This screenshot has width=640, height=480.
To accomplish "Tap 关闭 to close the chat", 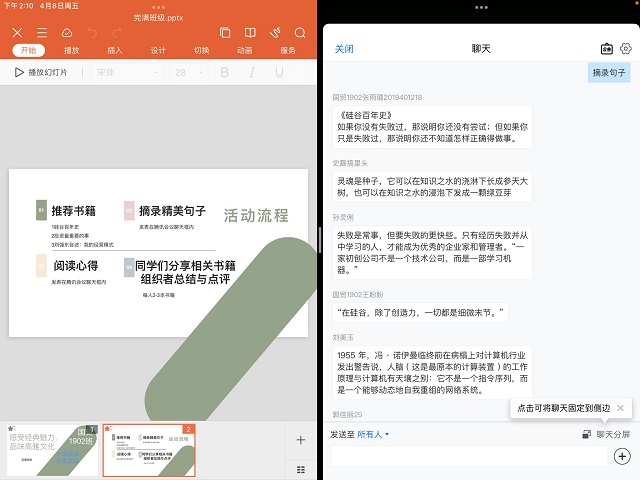I will pos(344,49).
